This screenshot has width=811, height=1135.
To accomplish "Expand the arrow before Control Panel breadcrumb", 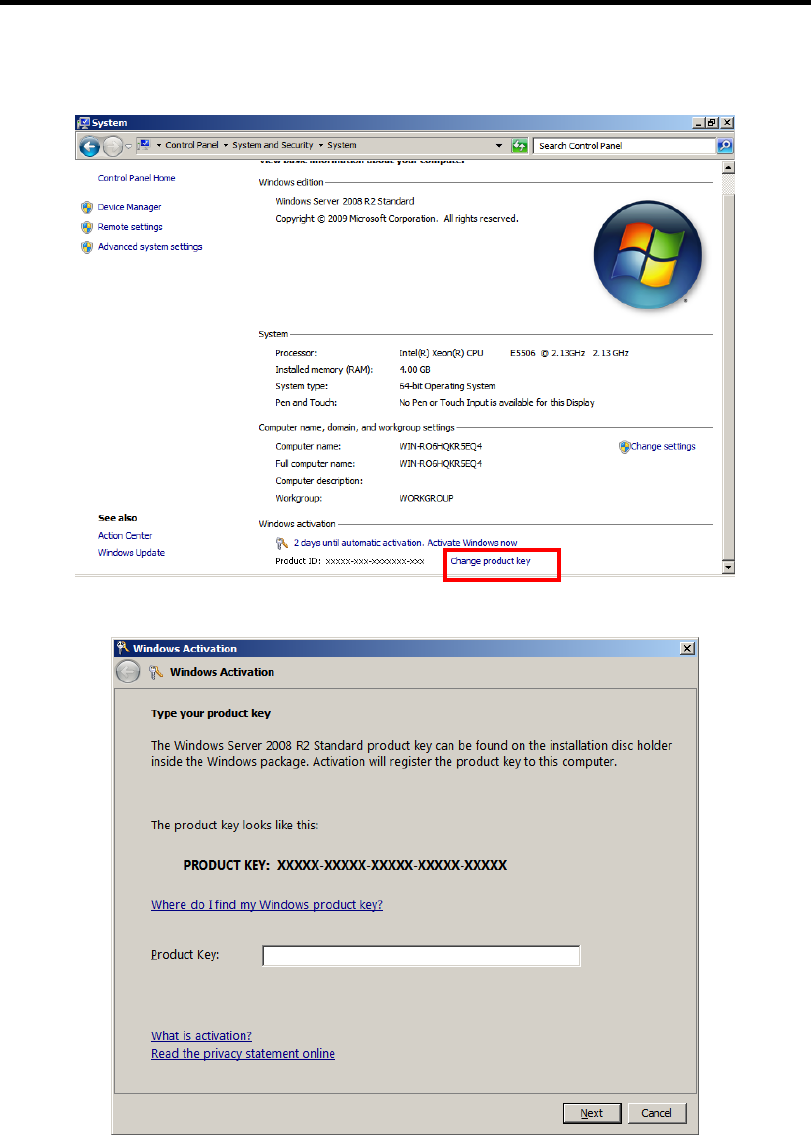I will [159, 145].
